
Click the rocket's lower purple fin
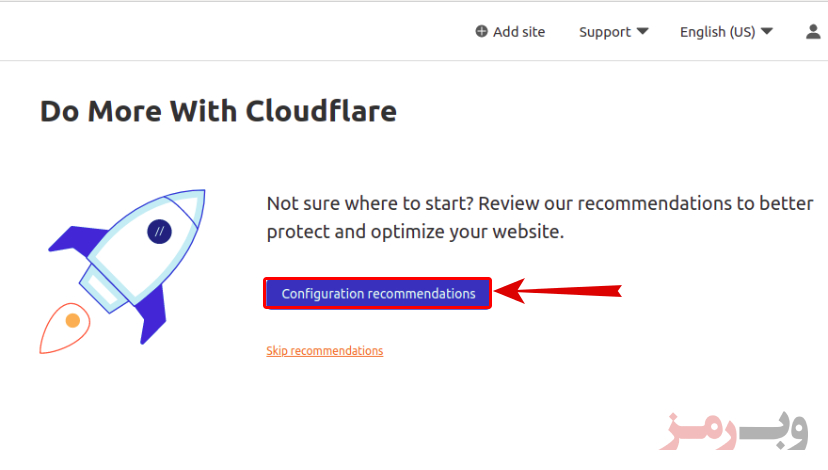[x=152, y=315]
